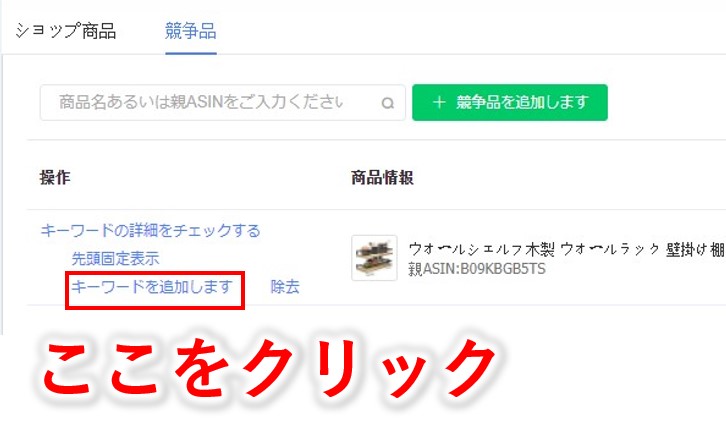726x427 pixels.
Task: Click the plus icon on add-competitor button
Action: [439, 102]
